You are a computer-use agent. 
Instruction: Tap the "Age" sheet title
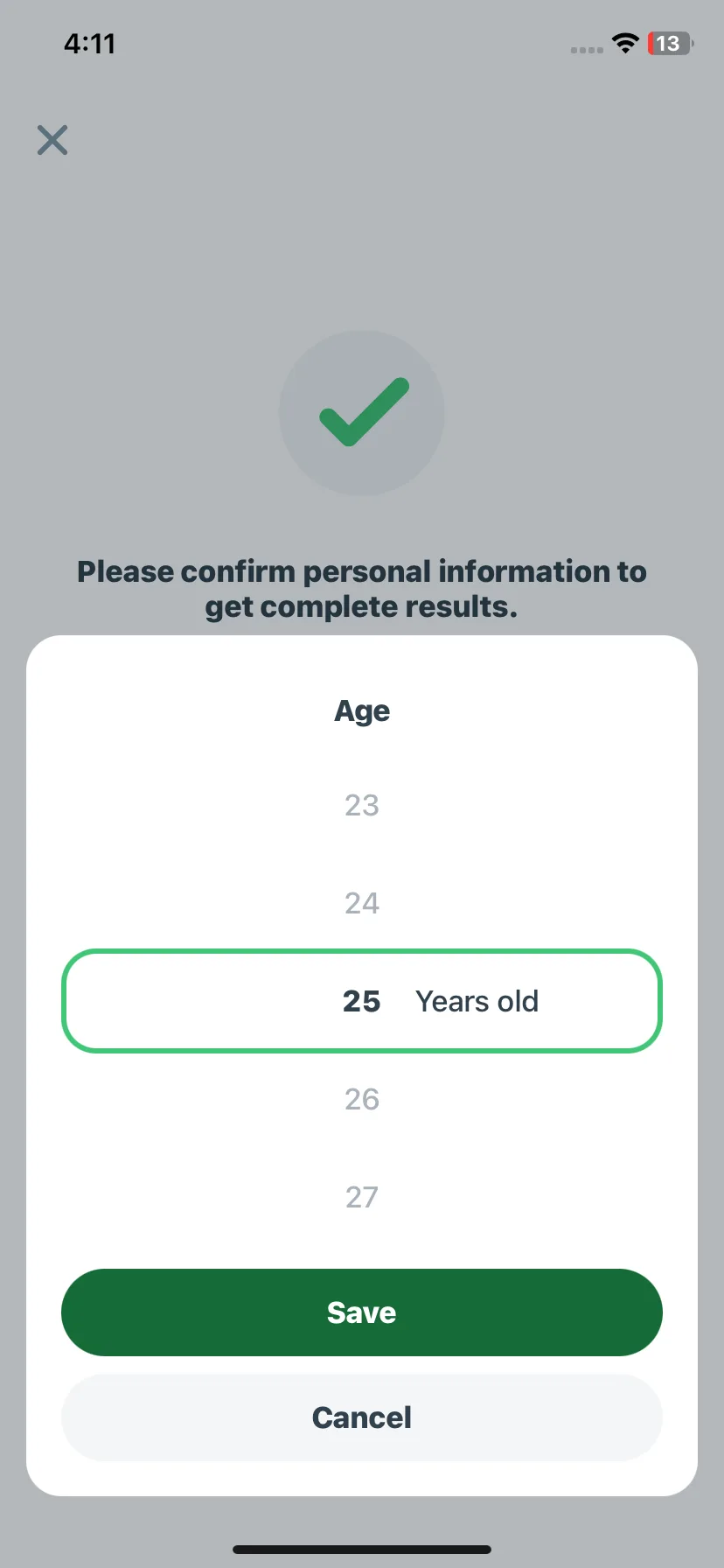[362, 711]
